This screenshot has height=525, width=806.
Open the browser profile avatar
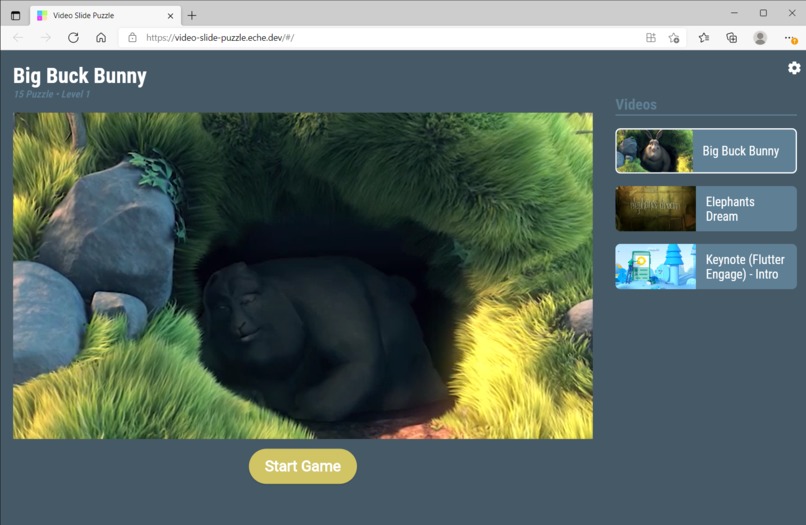760,38
